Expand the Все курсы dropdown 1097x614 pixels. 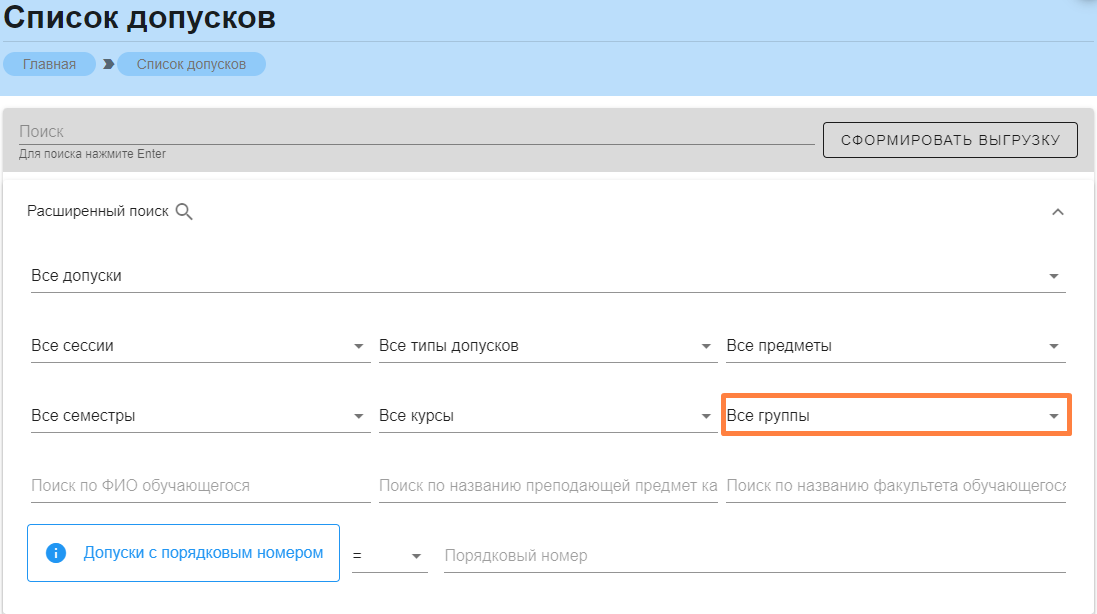coord(546,416)
